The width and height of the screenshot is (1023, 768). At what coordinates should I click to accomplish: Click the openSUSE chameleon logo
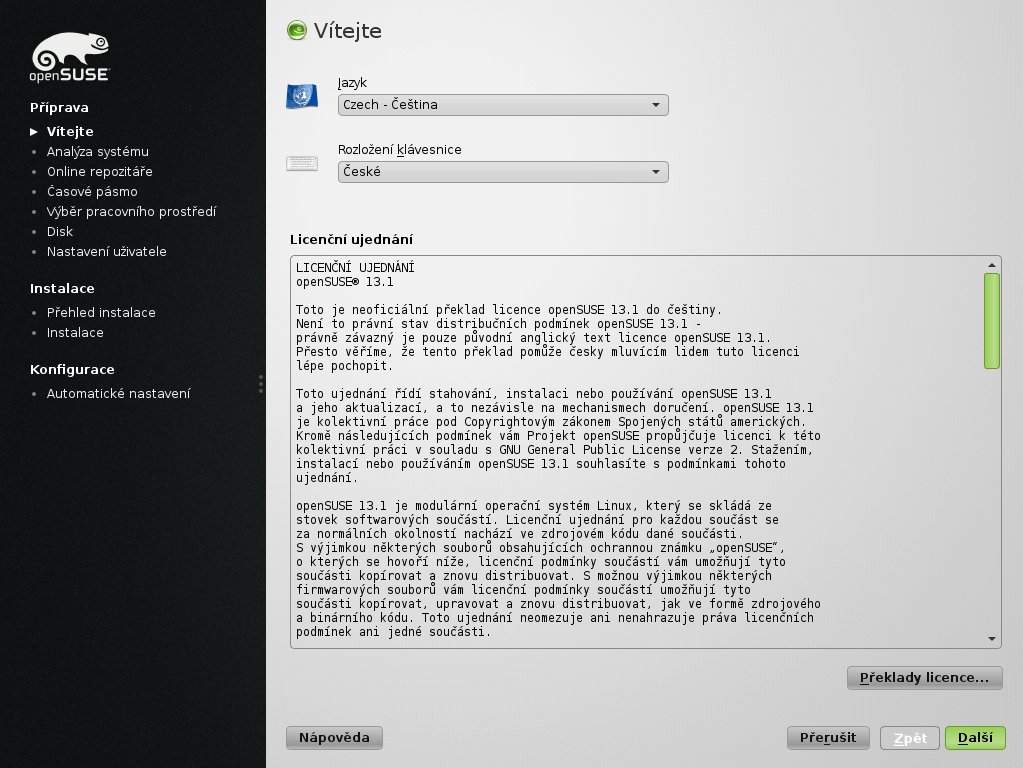pyautogui.click(x=70, y=57)
